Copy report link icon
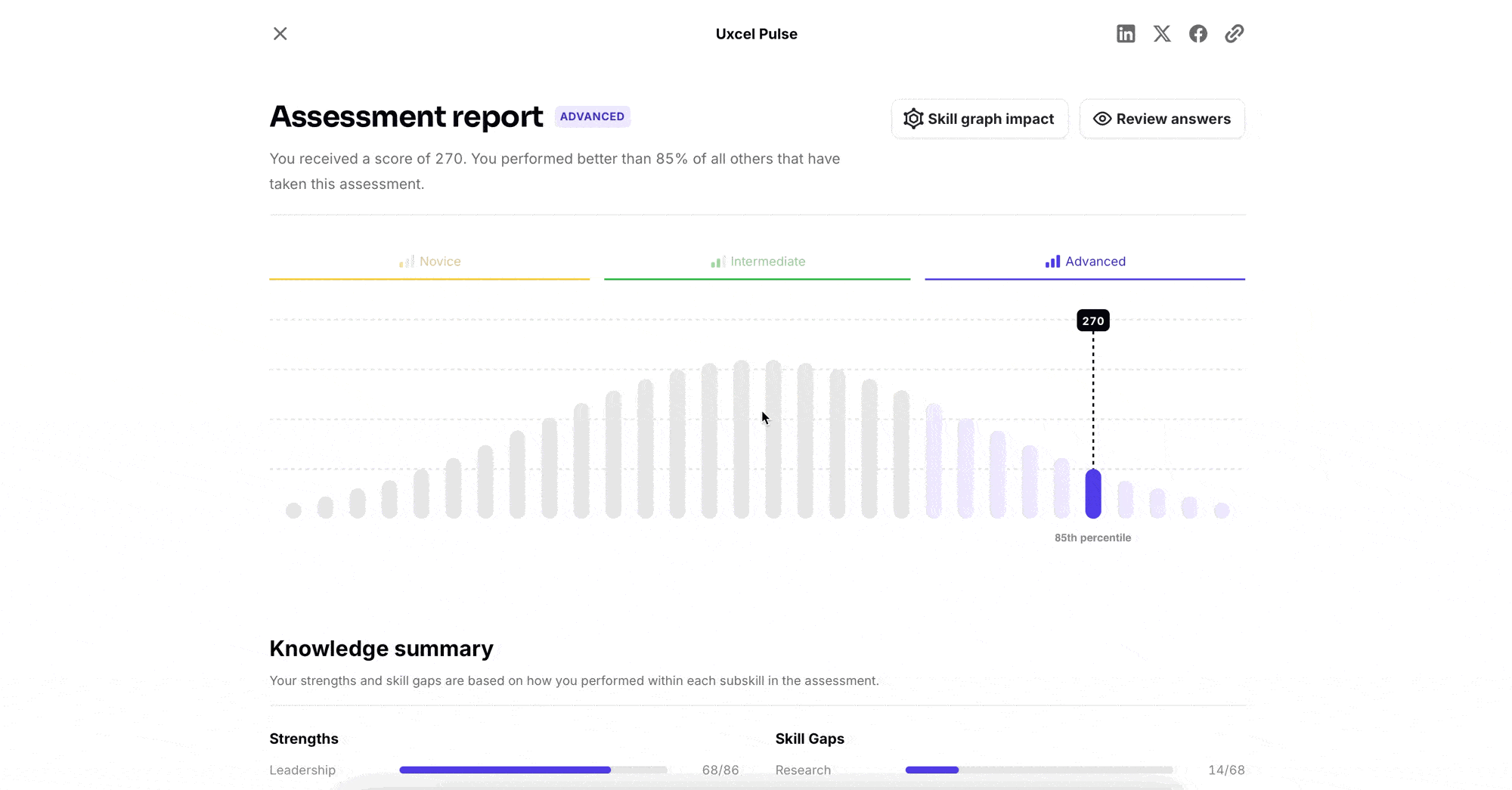1512x790 pixels. coord(1234,34)
